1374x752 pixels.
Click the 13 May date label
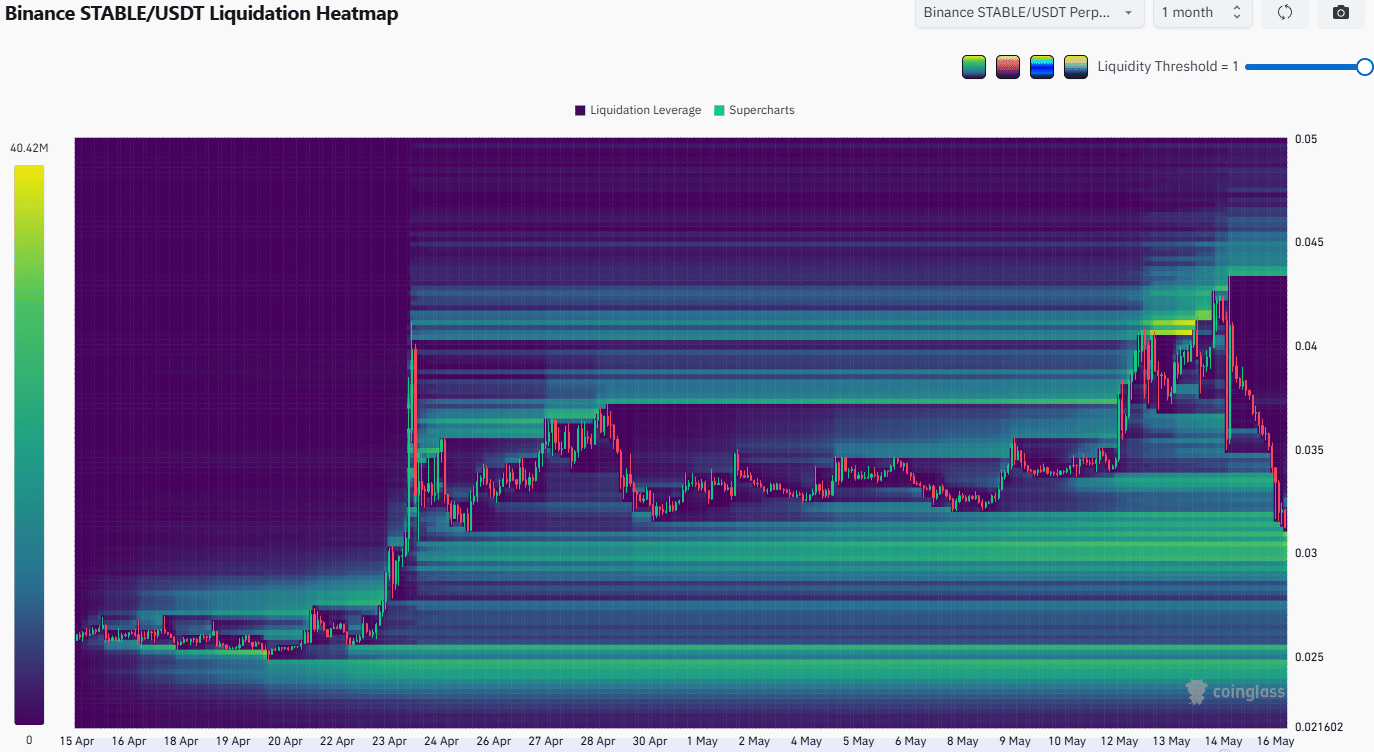[1171, 741]
